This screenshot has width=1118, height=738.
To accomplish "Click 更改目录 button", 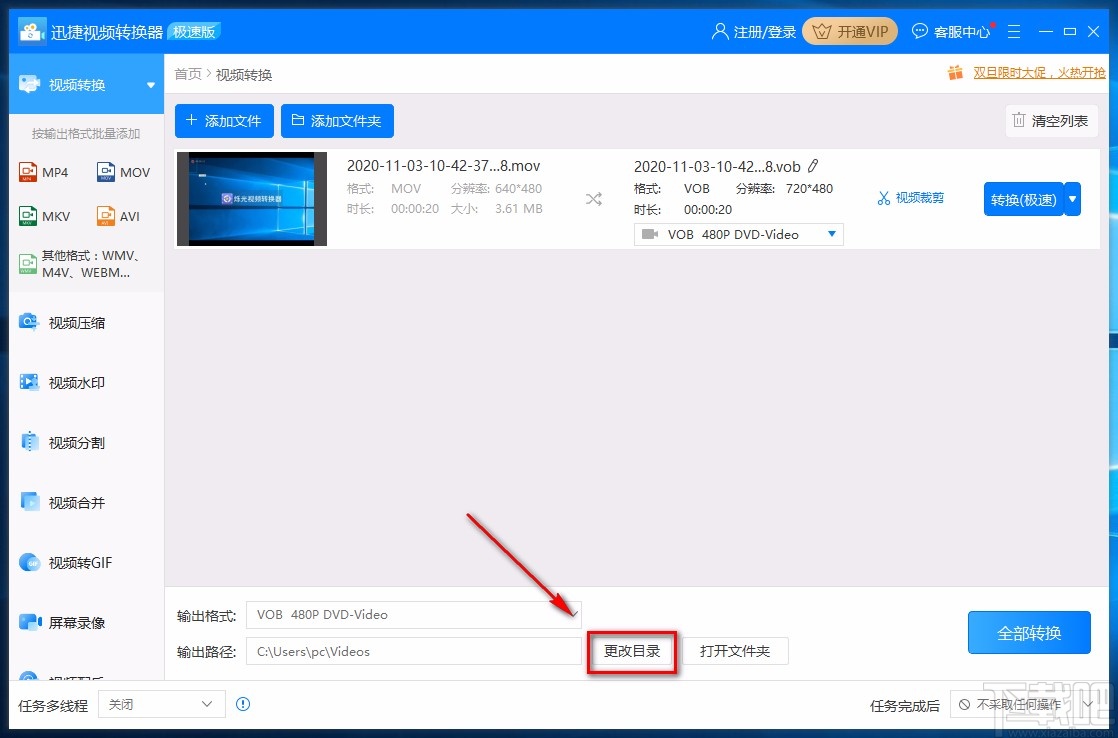I will click(x=632, y=651).
